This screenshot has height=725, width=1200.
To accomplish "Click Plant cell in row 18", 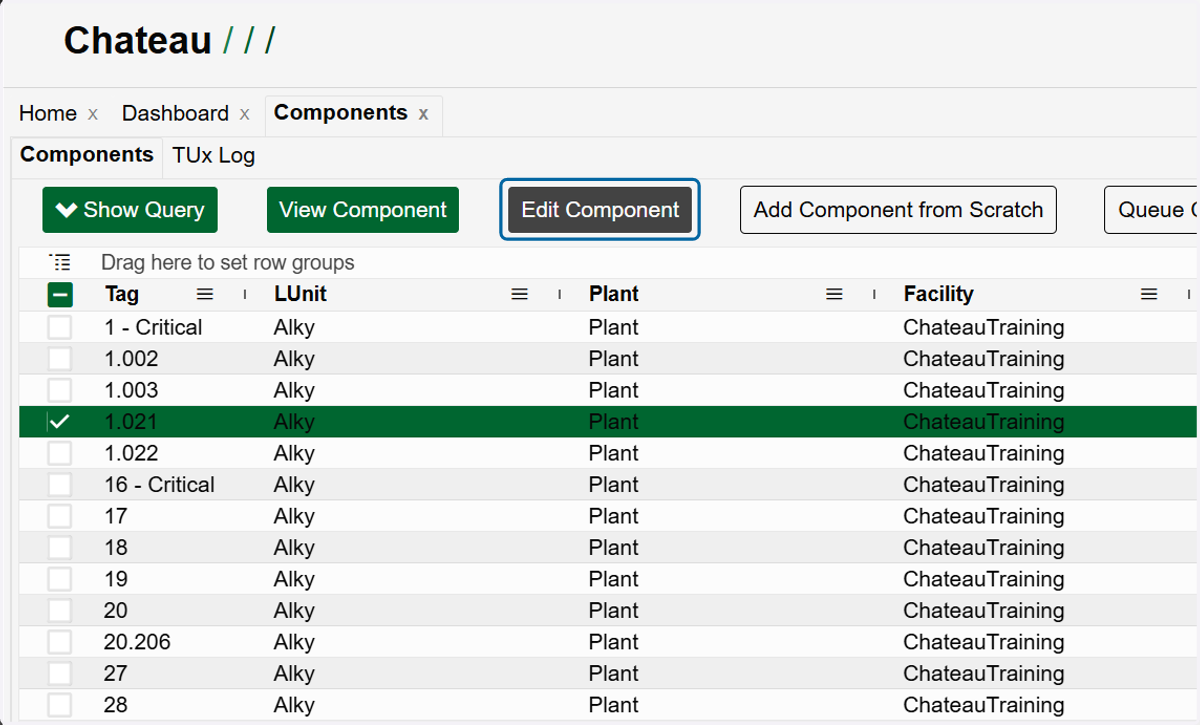I will [x=613, y=548].
